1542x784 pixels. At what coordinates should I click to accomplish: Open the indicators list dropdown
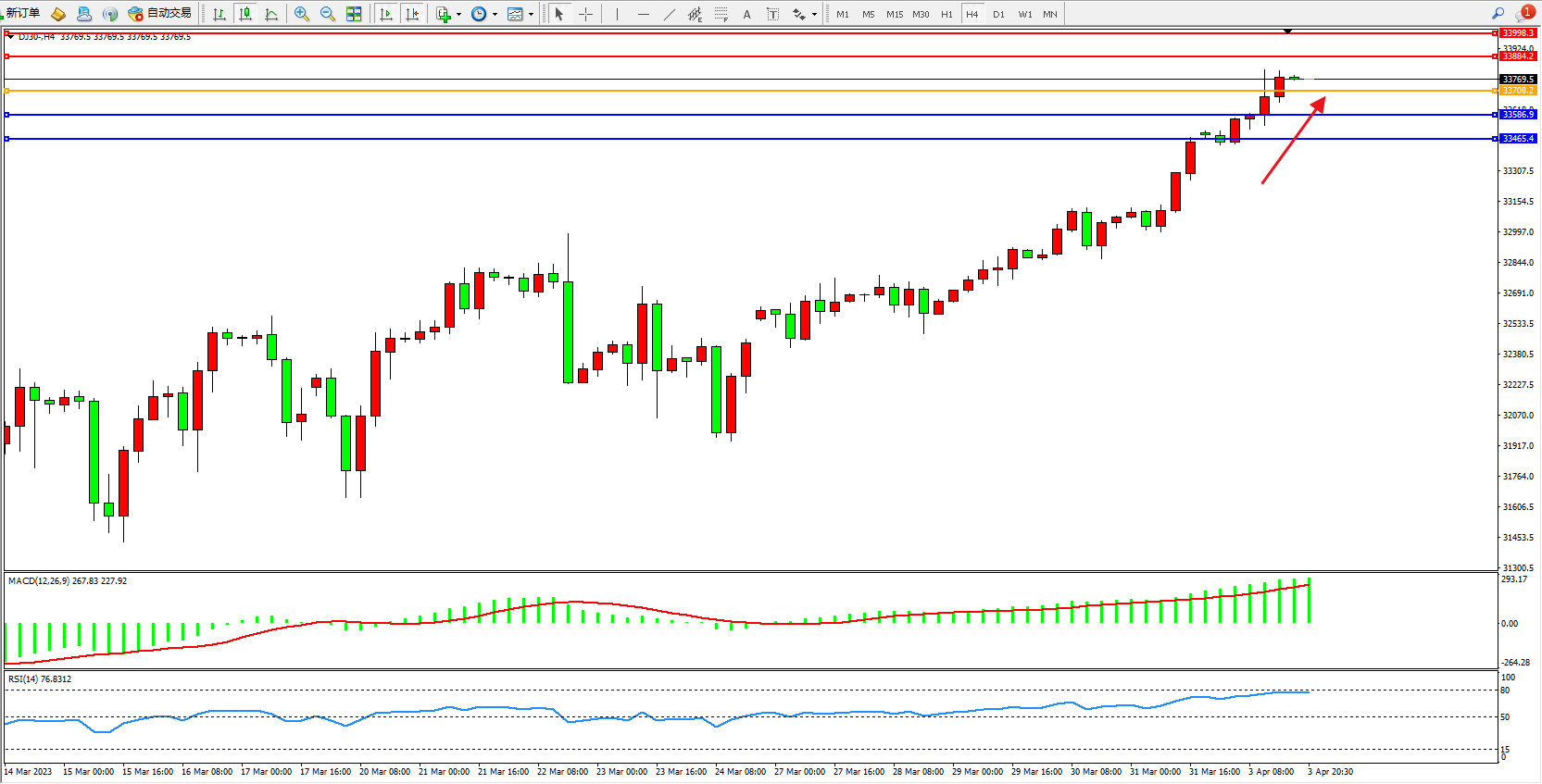point(458,14)
